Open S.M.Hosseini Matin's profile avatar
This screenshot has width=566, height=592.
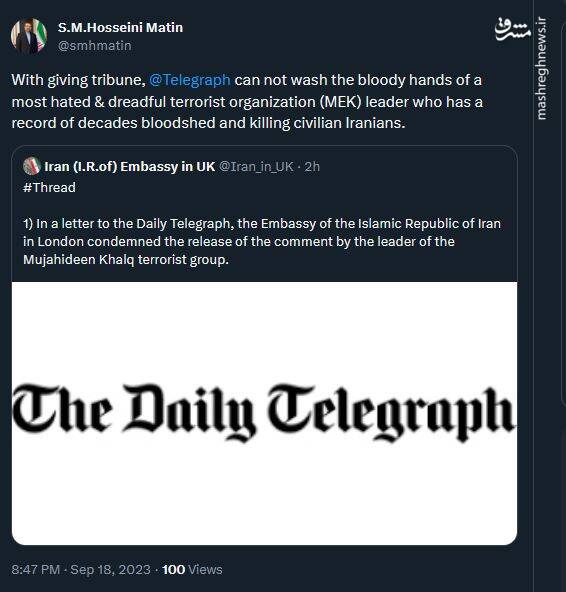29,36
